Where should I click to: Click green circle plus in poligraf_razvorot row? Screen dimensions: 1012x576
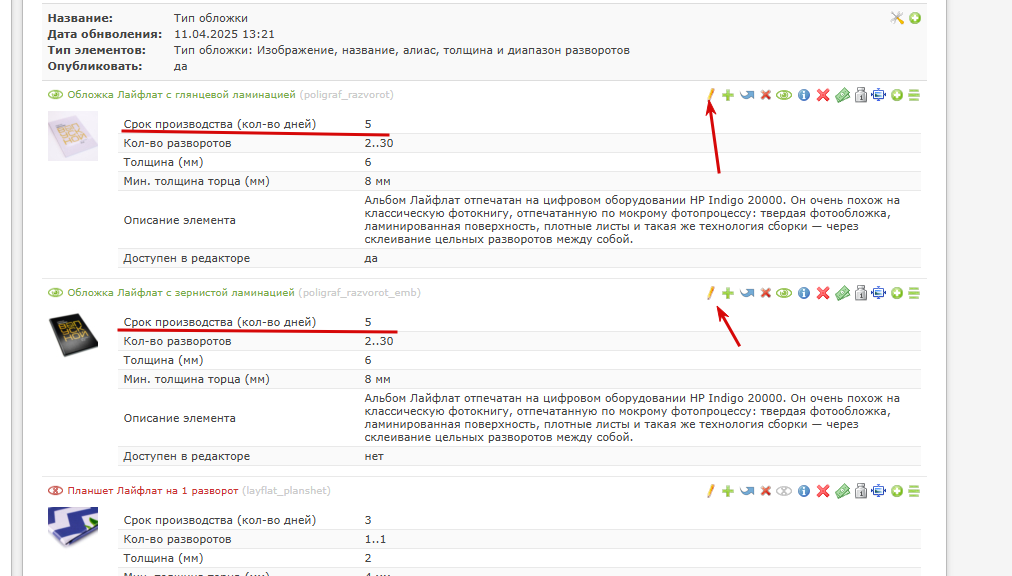point(896,95)
